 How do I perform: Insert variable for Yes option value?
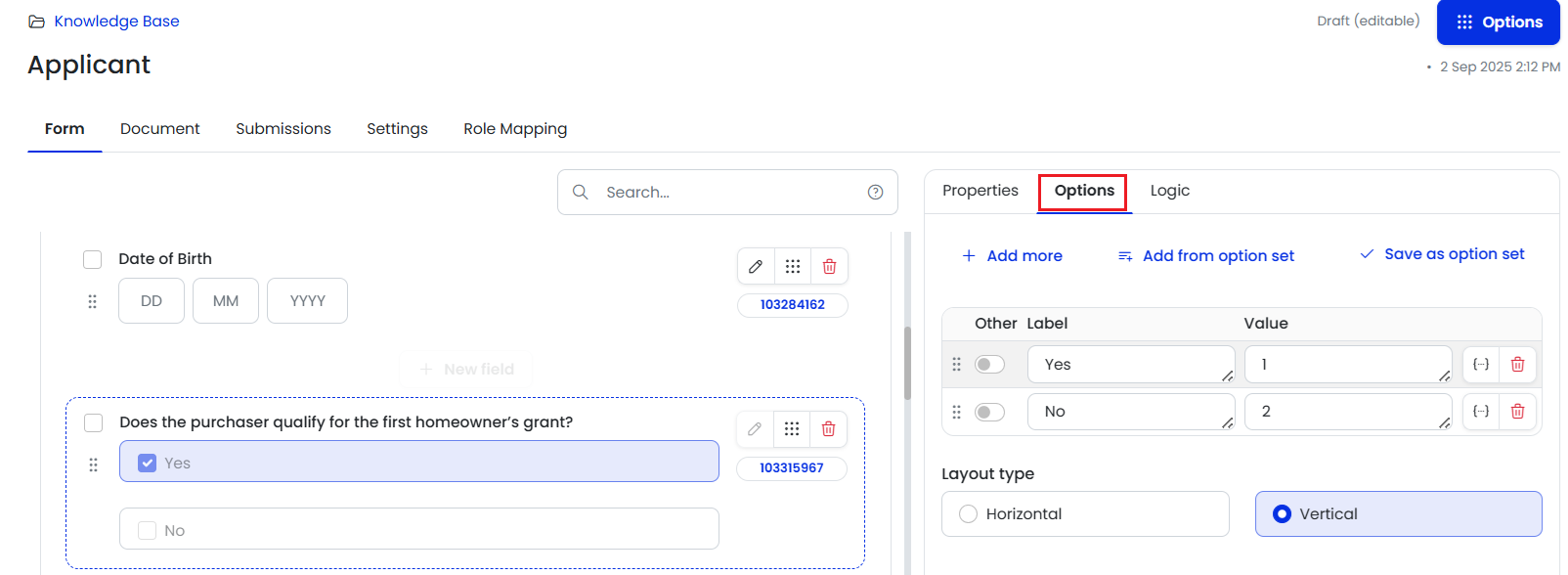click(x=1481, y=364)
